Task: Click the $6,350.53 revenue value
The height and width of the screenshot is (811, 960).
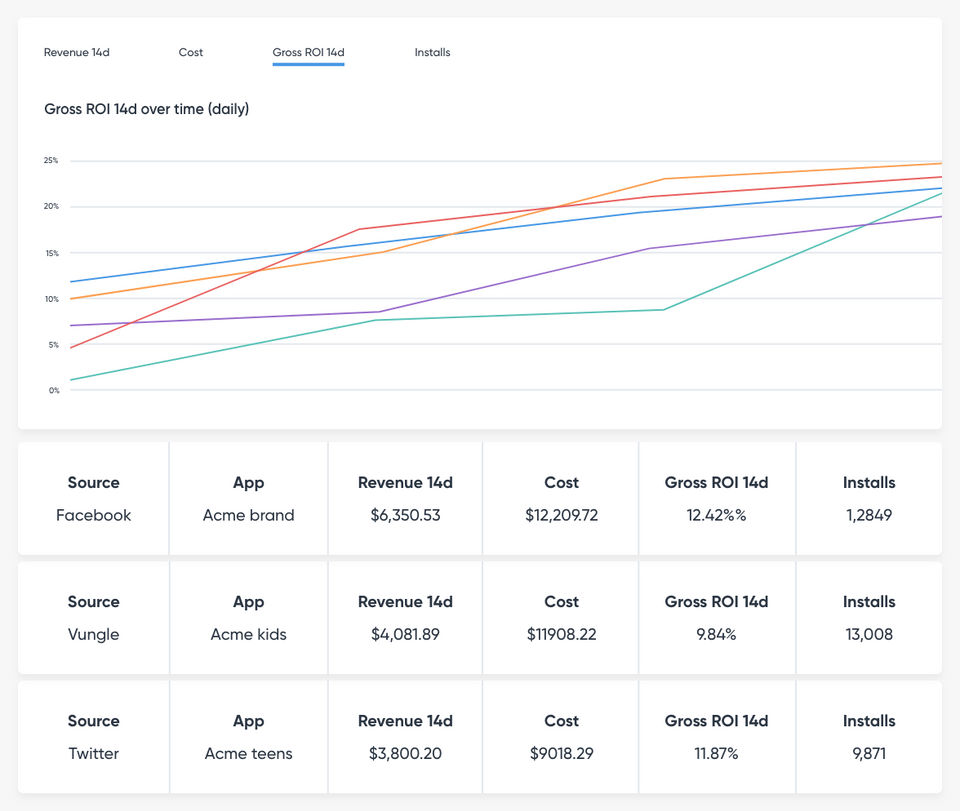Action: tap(405, 515)
